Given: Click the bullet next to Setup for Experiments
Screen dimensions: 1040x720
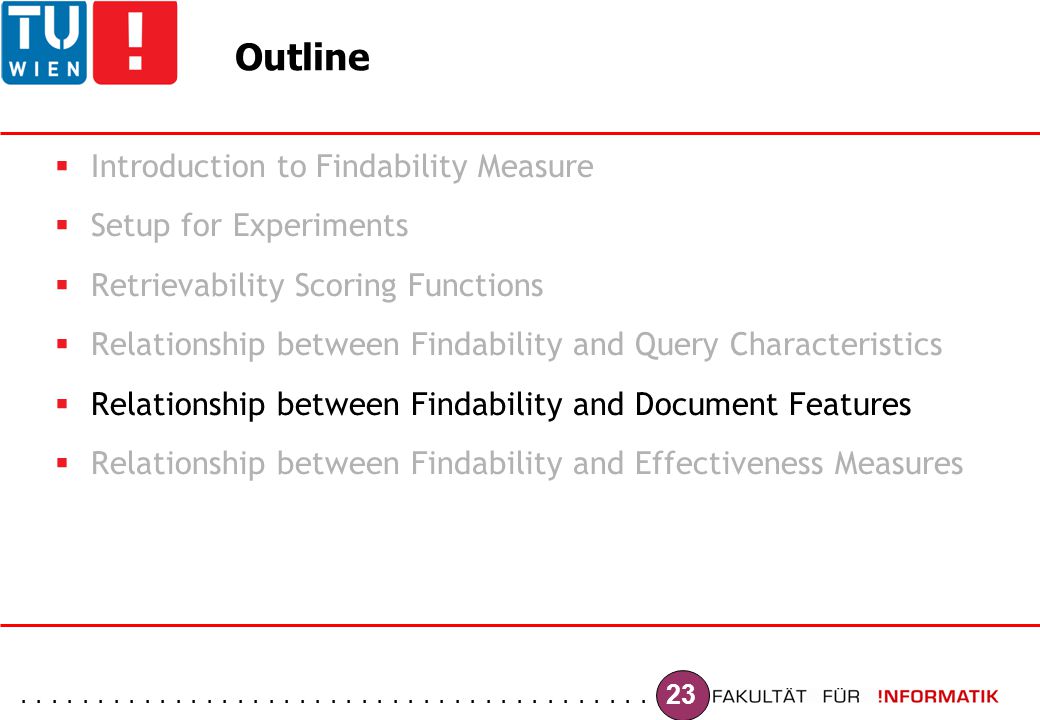Looking at the screenshot, I should 62,225.
